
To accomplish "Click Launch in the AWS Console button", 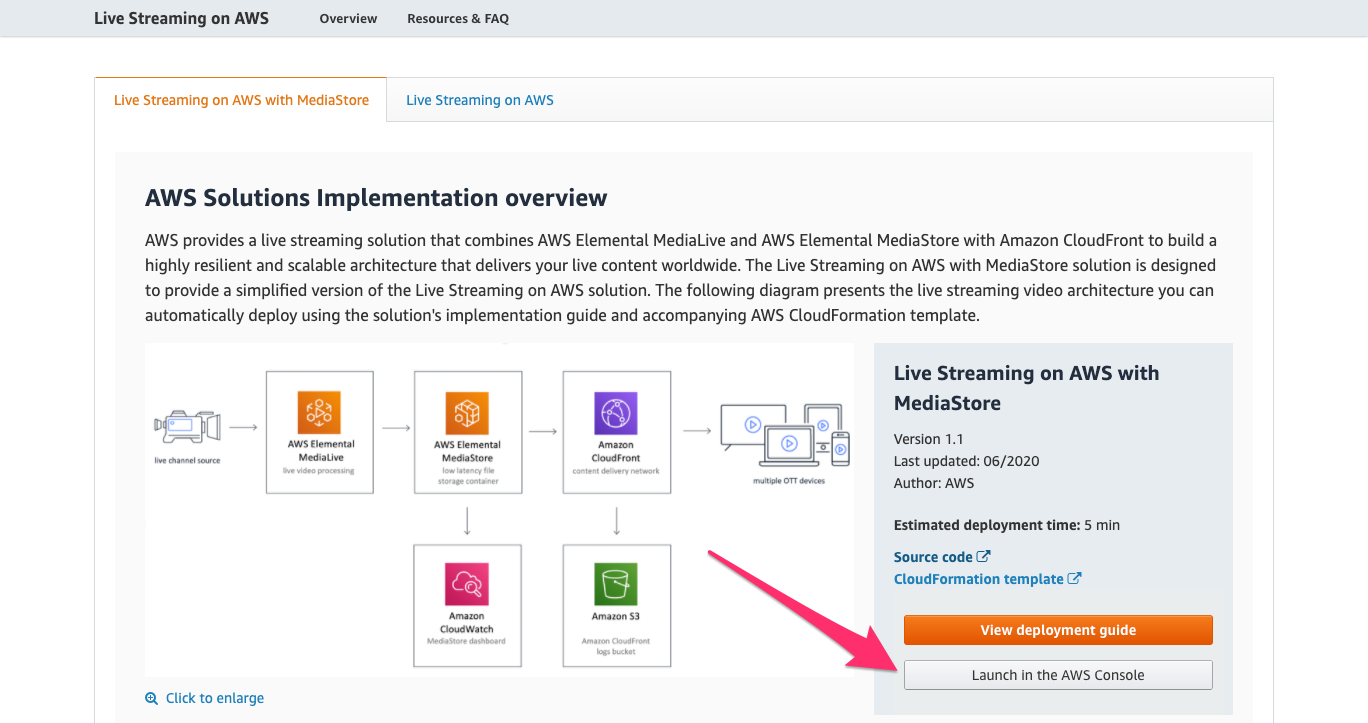I will pos(1058,675).
